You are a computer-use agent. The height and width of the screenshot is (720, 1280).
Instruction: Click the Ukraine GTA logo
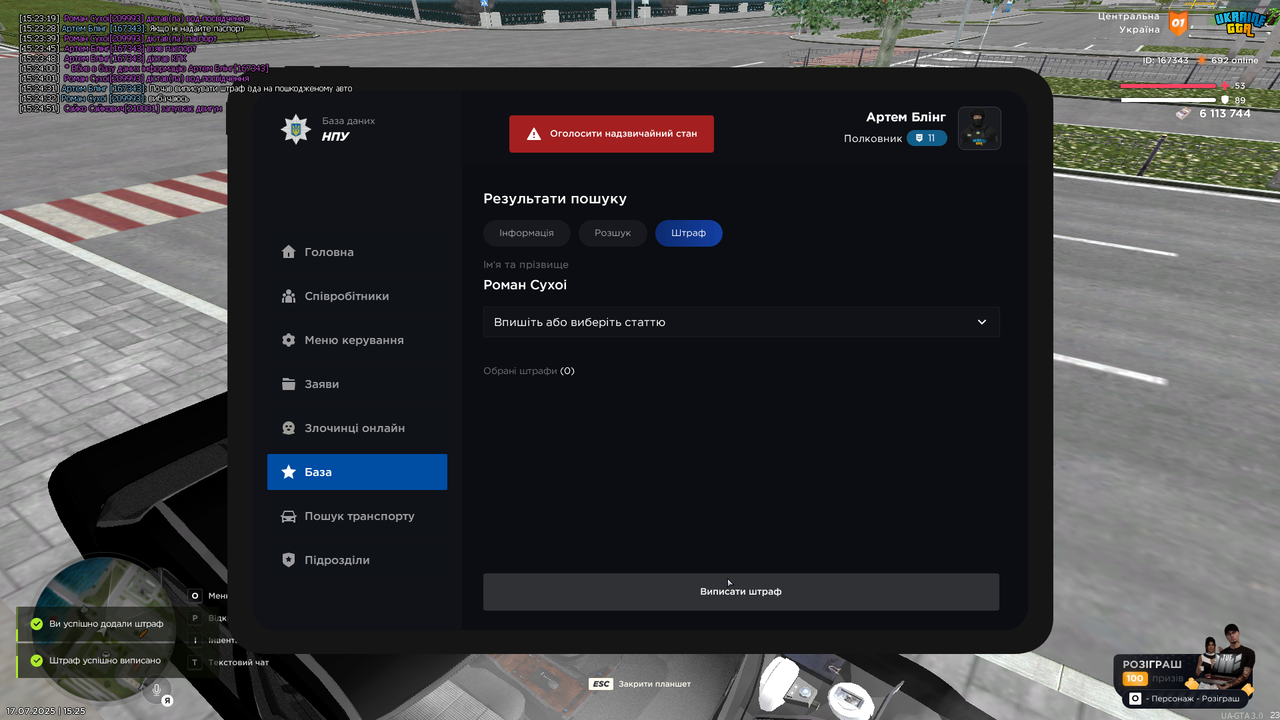point(1240,23)
